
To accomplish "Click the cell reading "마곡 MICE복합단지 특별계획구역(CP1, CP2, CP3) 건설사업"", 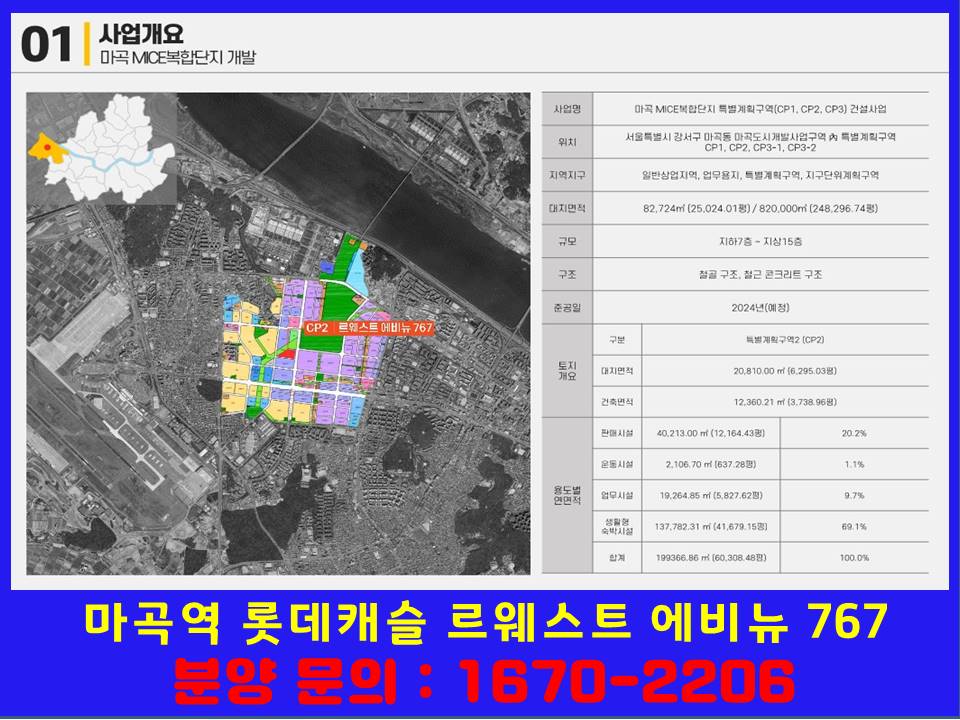I will [x=760, y=109].
